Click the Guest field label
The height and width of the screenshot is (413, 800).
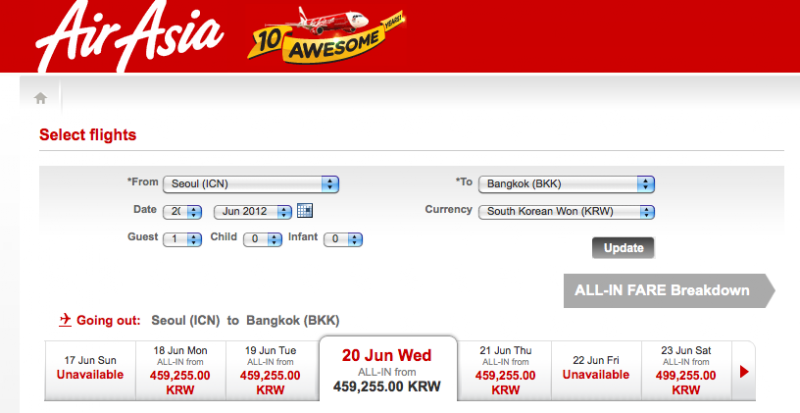[143, 237]
